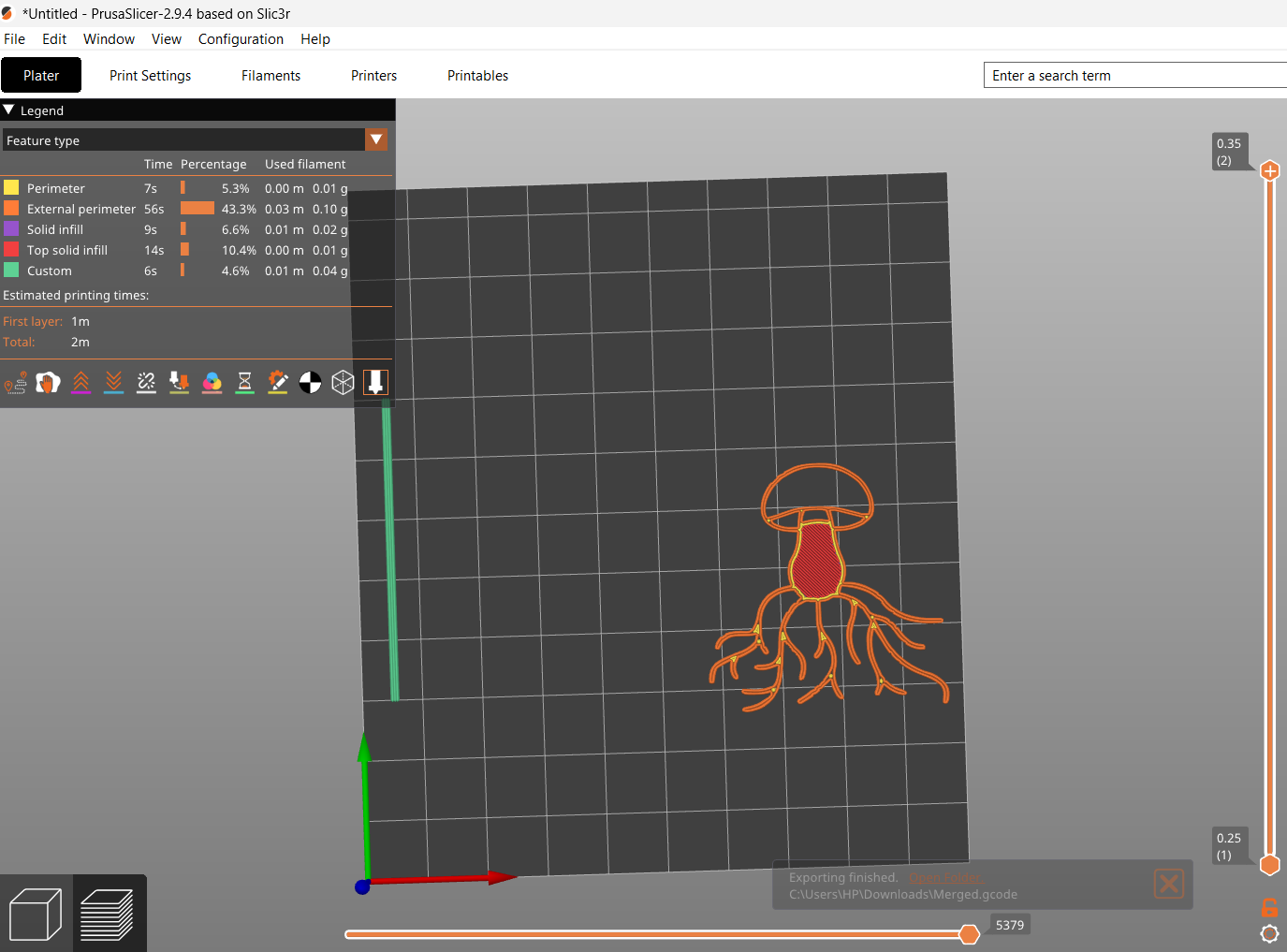Viewport: 1287px width, 952px height.
Task: Collapse the Legend panel triangle
Action: click(x=9, y=110)
